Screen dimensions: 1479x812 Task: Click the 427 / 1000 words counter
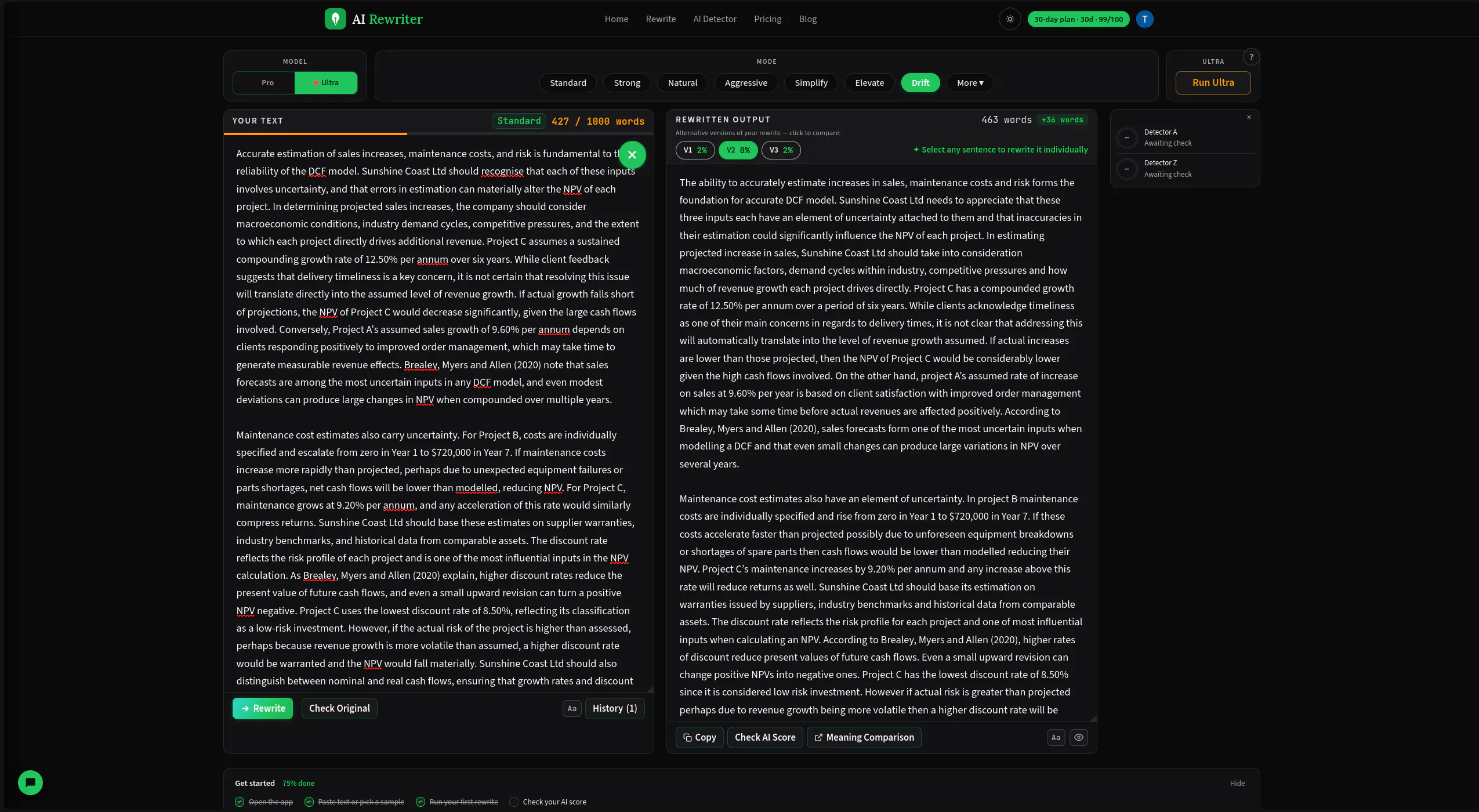tap(598, 121)
